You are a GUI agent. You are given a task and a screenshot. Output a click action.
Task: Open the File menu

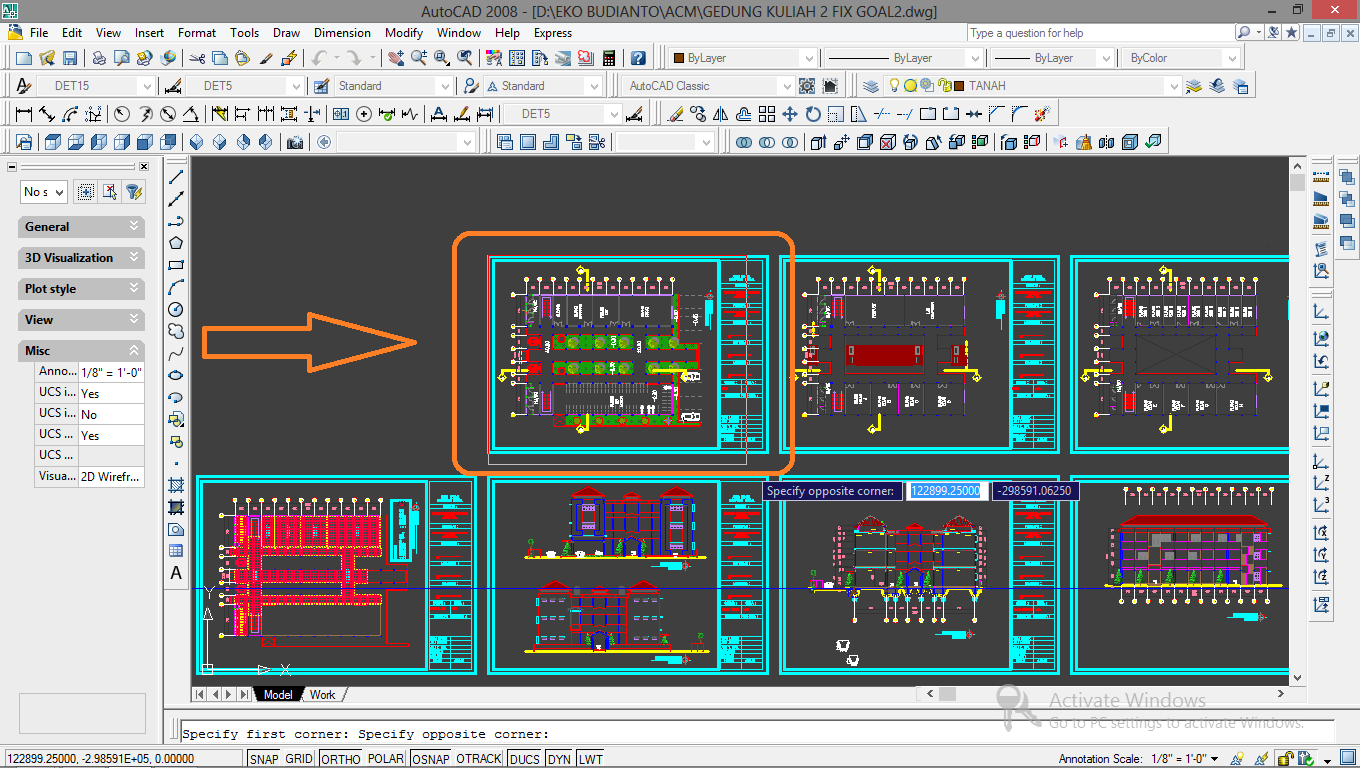pyautogui.click(x=39, y=33)
